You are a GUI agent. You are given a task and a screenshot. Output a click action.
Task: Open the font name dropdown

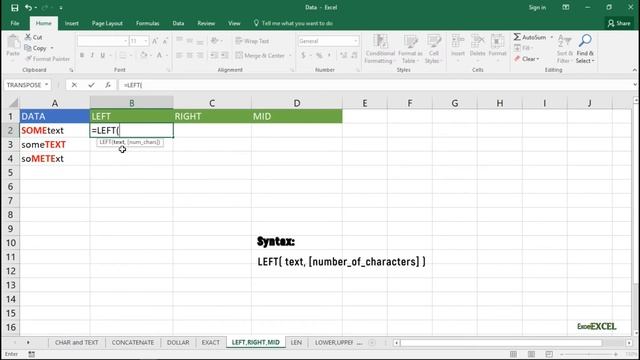click(x=125, y=41)
